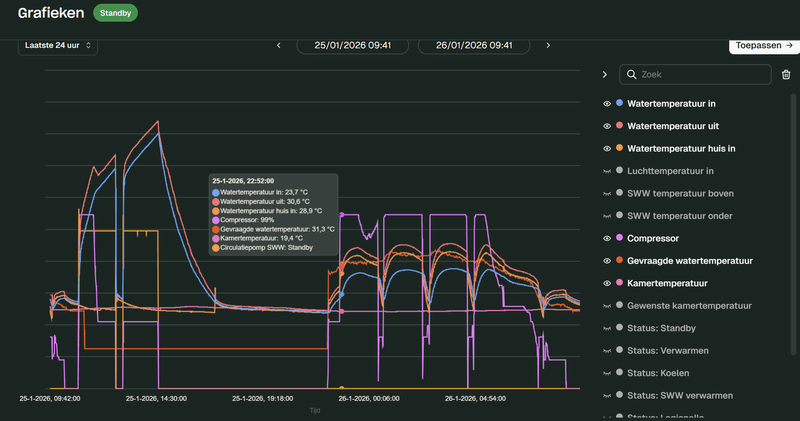Image resolution: width=800 pixels, height=421 pixels.
Task: Show Gewenste kamertemperatuur series
Action: pos(607,306)
